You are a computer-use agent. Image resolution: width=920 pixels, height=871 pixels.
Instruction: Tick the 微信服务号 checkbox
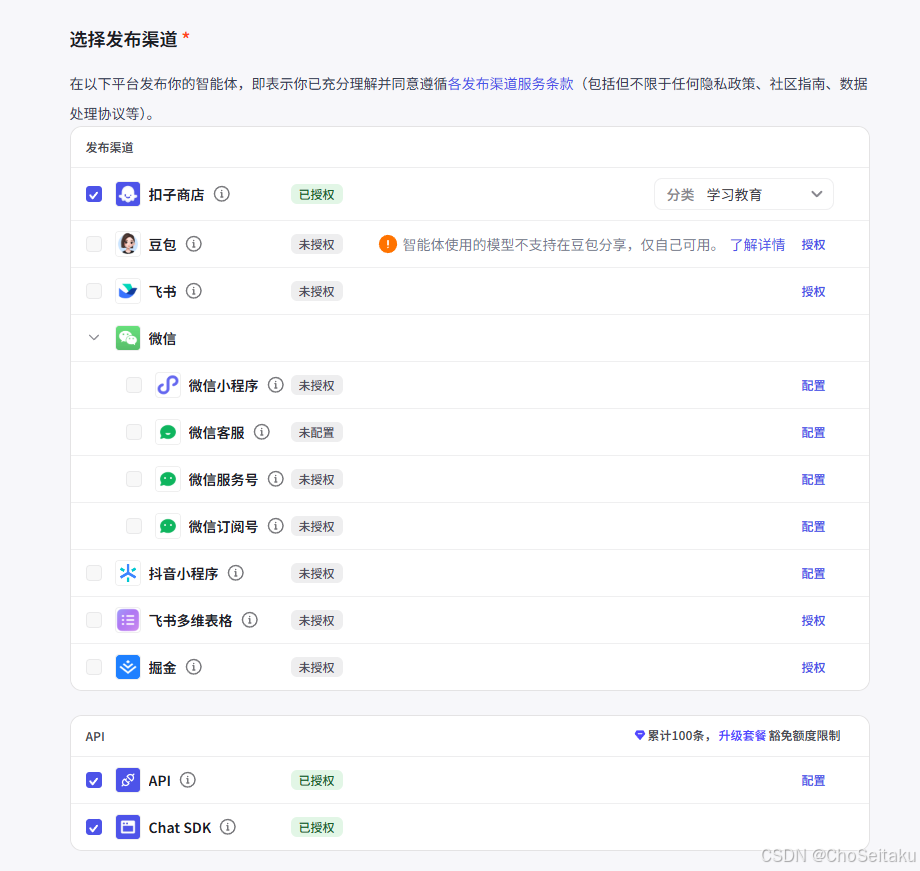(134, 480)
